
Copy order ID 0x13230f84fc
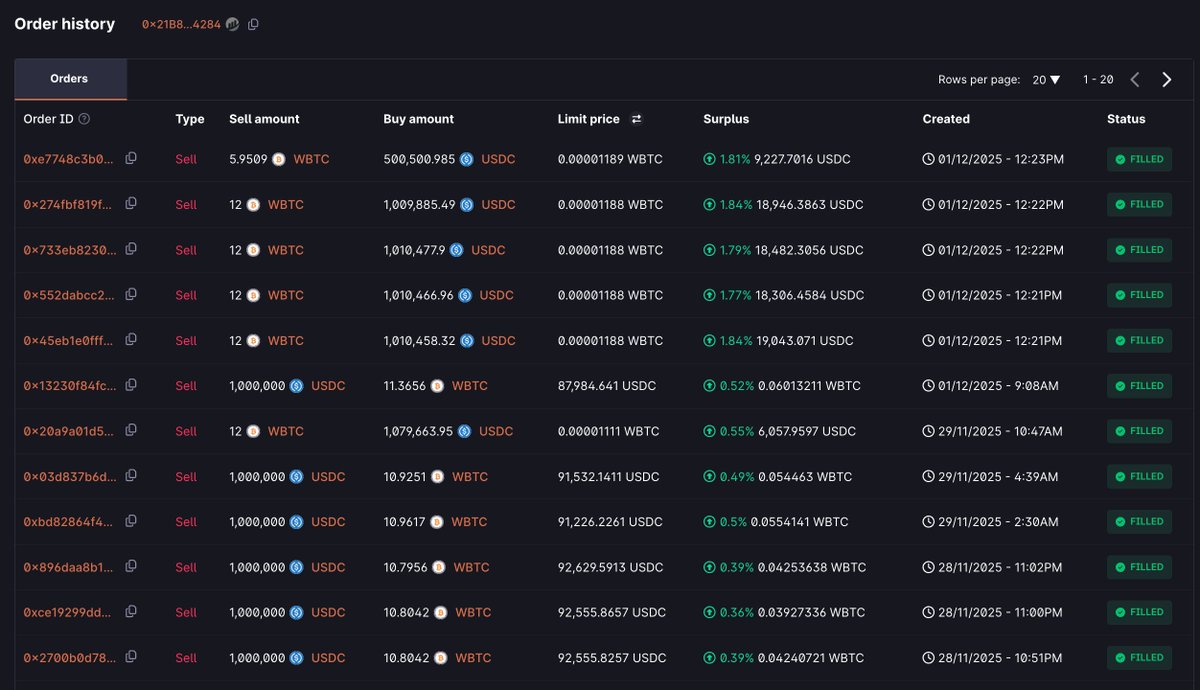point(131,385)
